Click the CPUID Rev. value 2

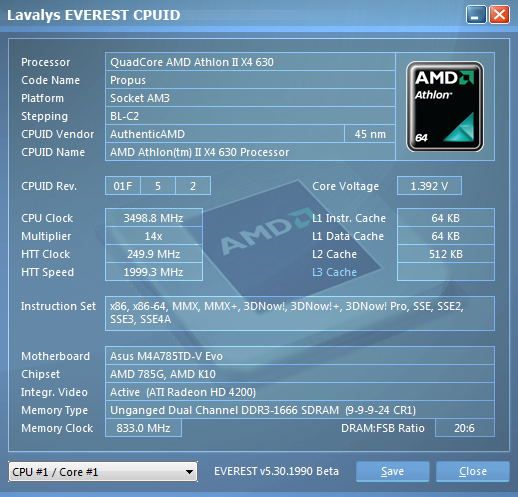pyautogui.click(x=193, y=186)
